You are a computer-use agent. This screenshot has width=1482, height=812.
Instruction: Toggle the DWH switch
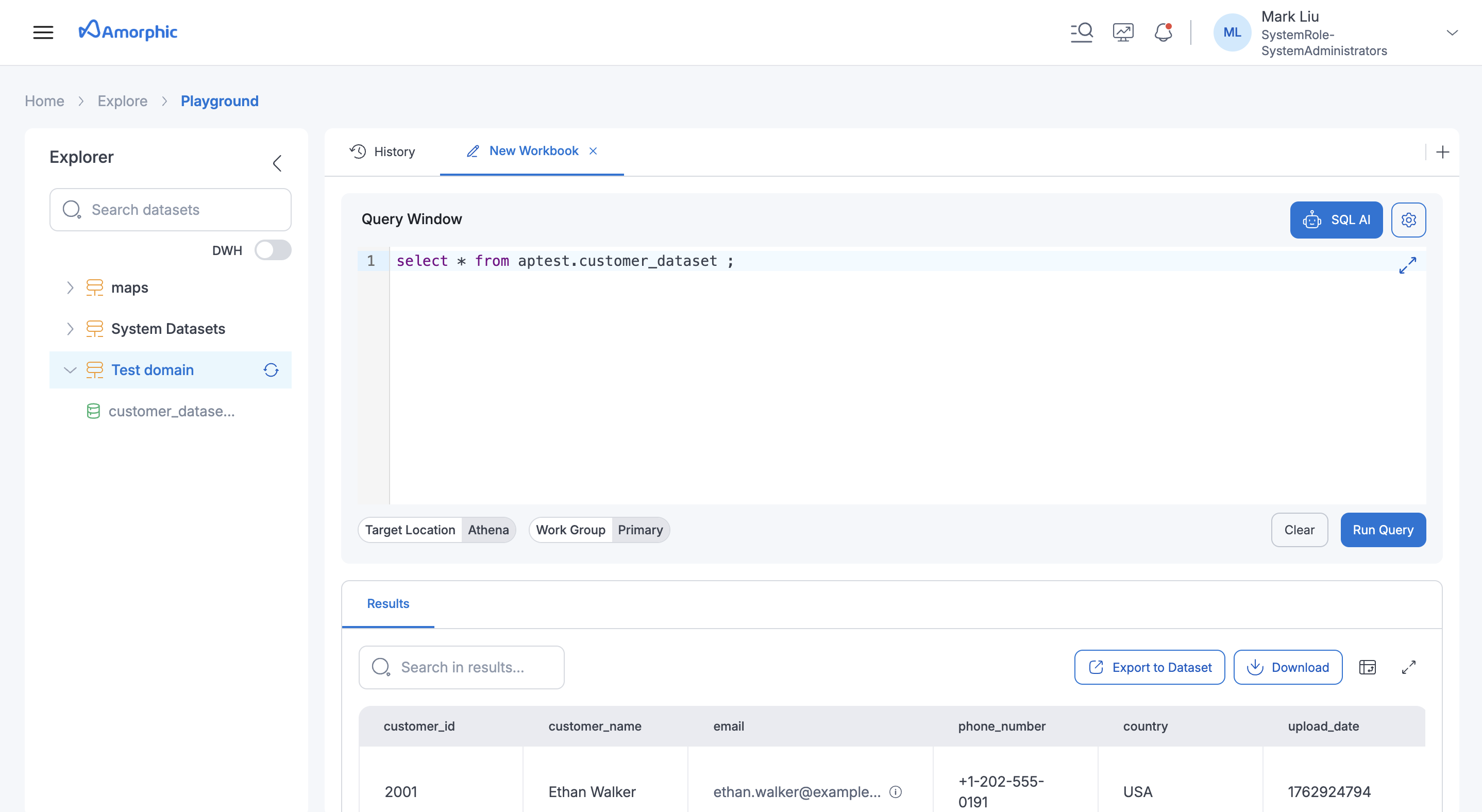[273, 249]
